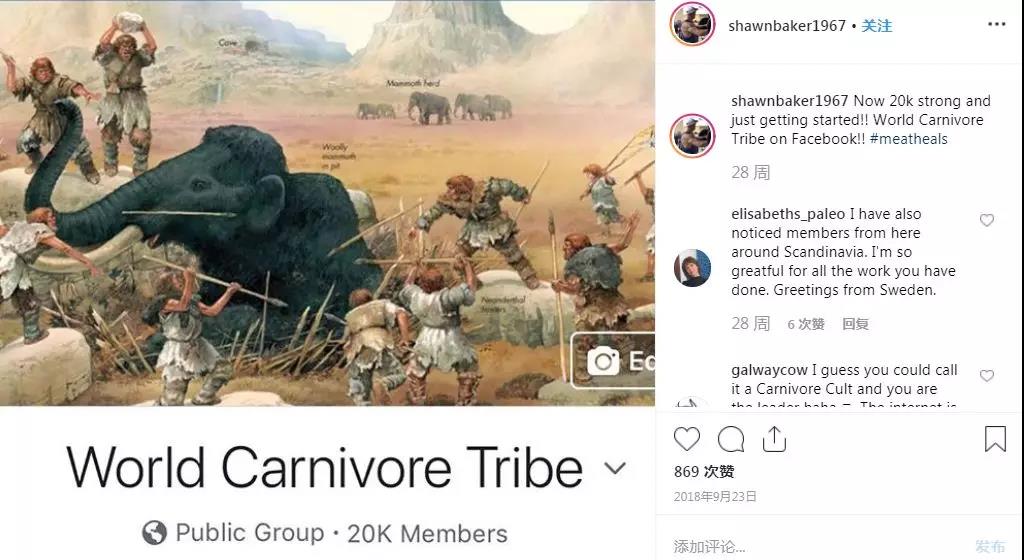This screenshot has height=560, width=1024.
Task: Click the globe Public Group icon
Action: tap(154, 533)
